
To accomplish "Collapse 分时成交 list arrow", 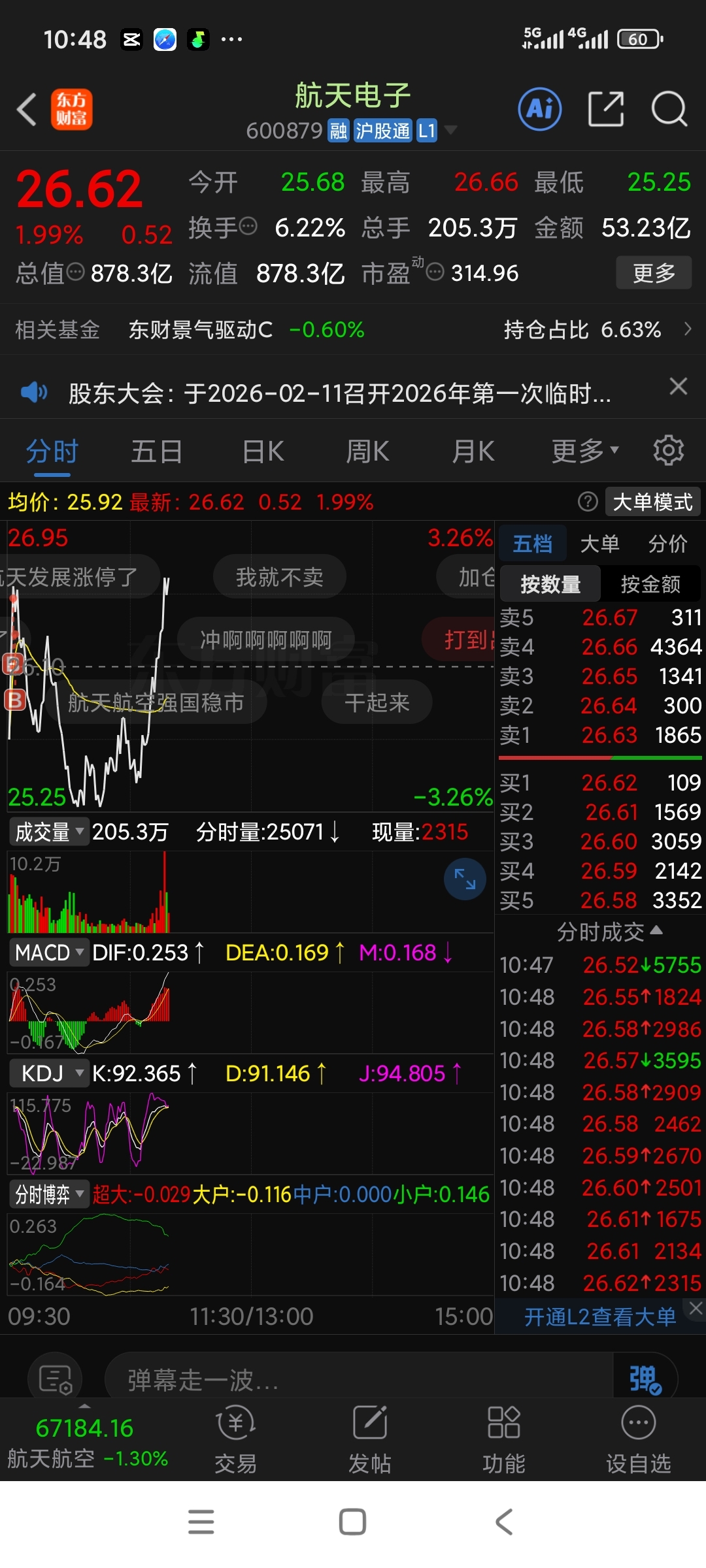I will 656,930.
